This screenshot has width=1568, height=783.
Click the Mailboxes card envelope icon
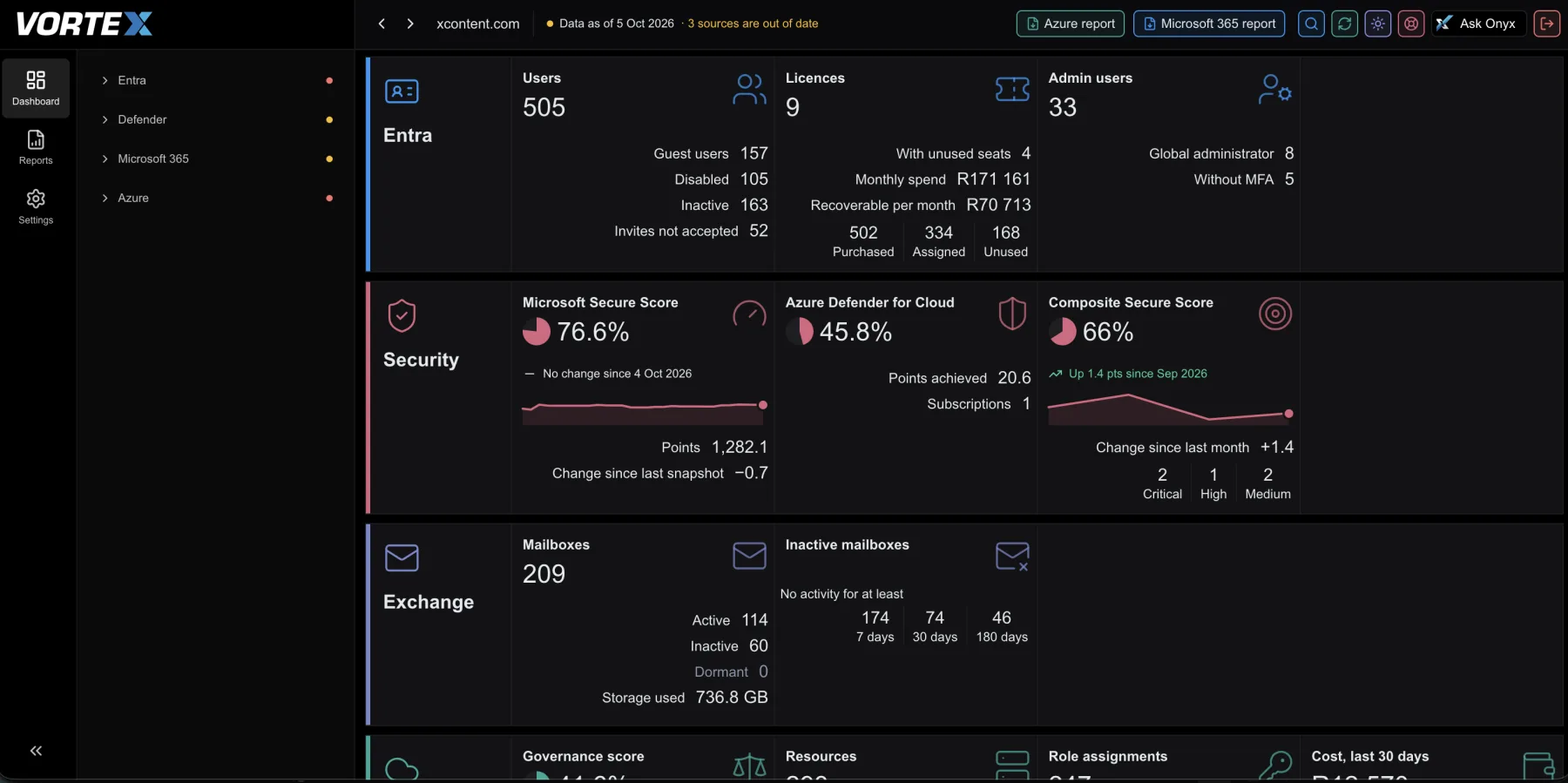pos(749,556)
